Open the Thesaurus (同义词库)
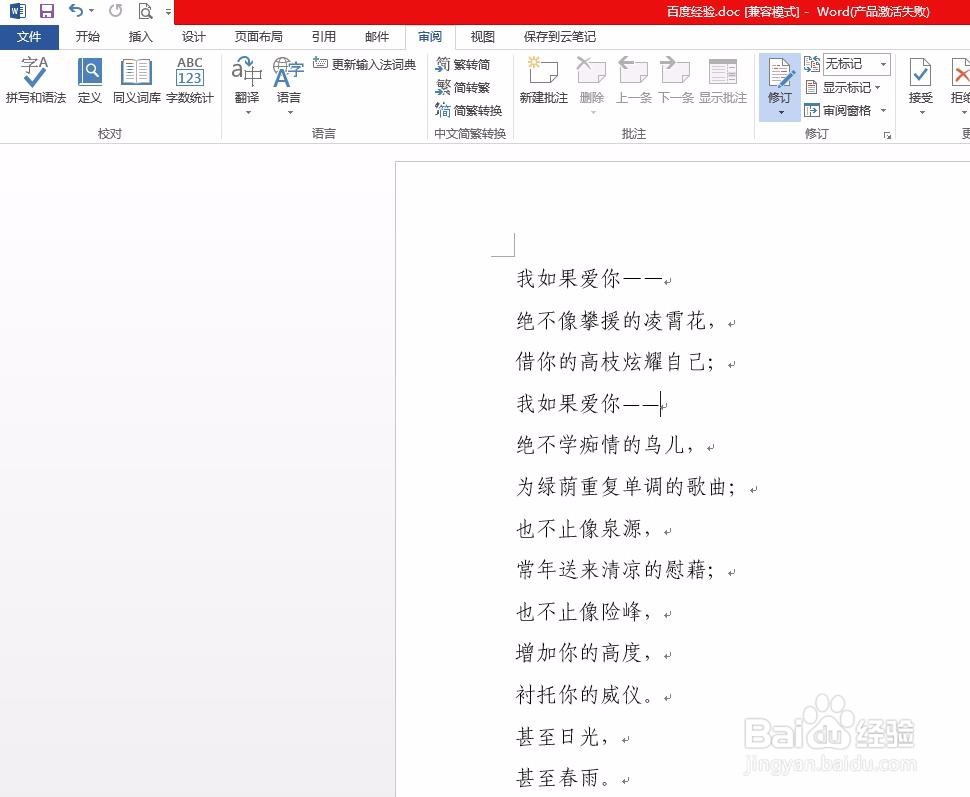The image size is (970, 797). (136, 80)
